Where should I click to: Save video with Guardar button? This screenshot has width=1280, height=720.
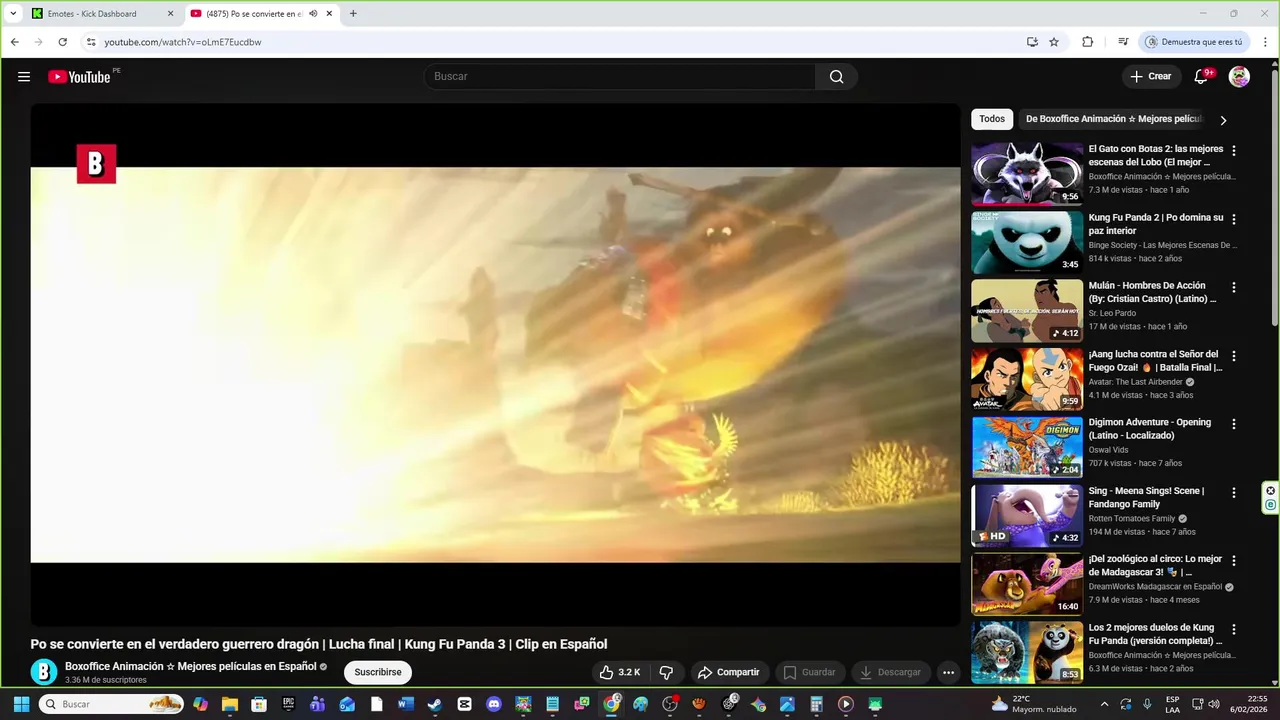tap(809, 672)
